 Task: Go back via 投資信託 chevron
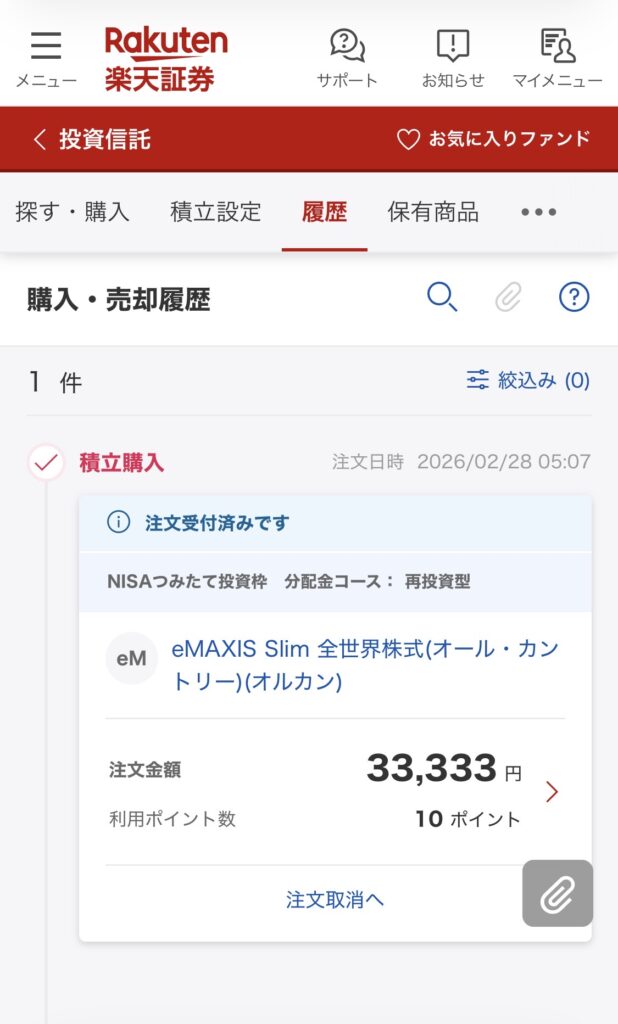92,139
